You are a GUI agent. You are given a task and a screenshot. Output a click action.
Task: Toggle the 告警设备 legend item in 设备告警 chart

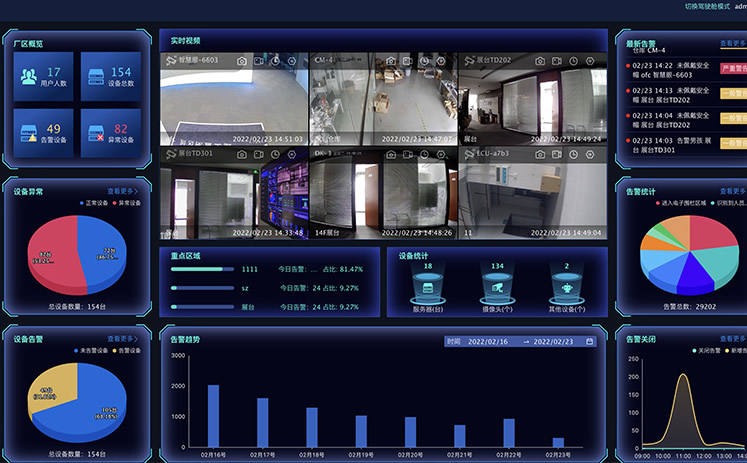point(127,351)
